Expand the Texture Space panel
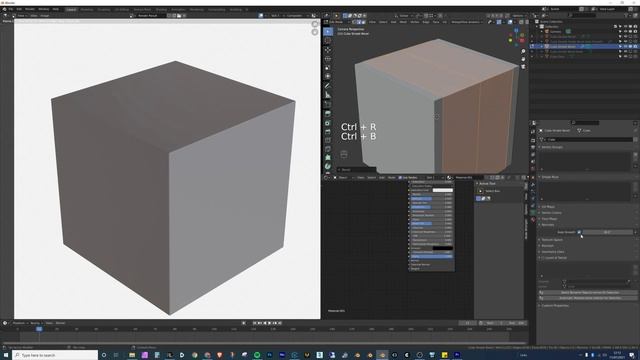This screenshot has width=640, height=360. (552, 240)
